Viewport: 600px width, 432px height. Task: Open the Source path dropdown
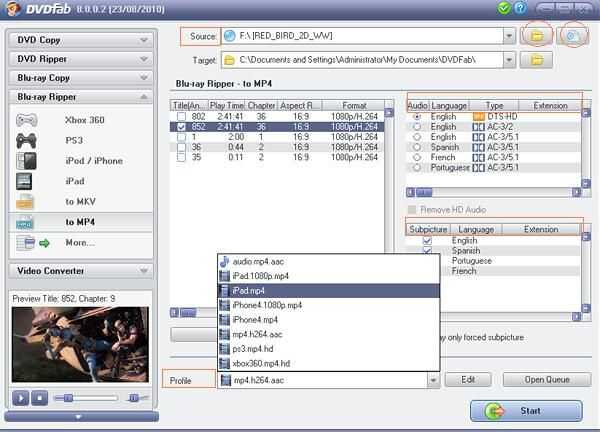(509, 36)
